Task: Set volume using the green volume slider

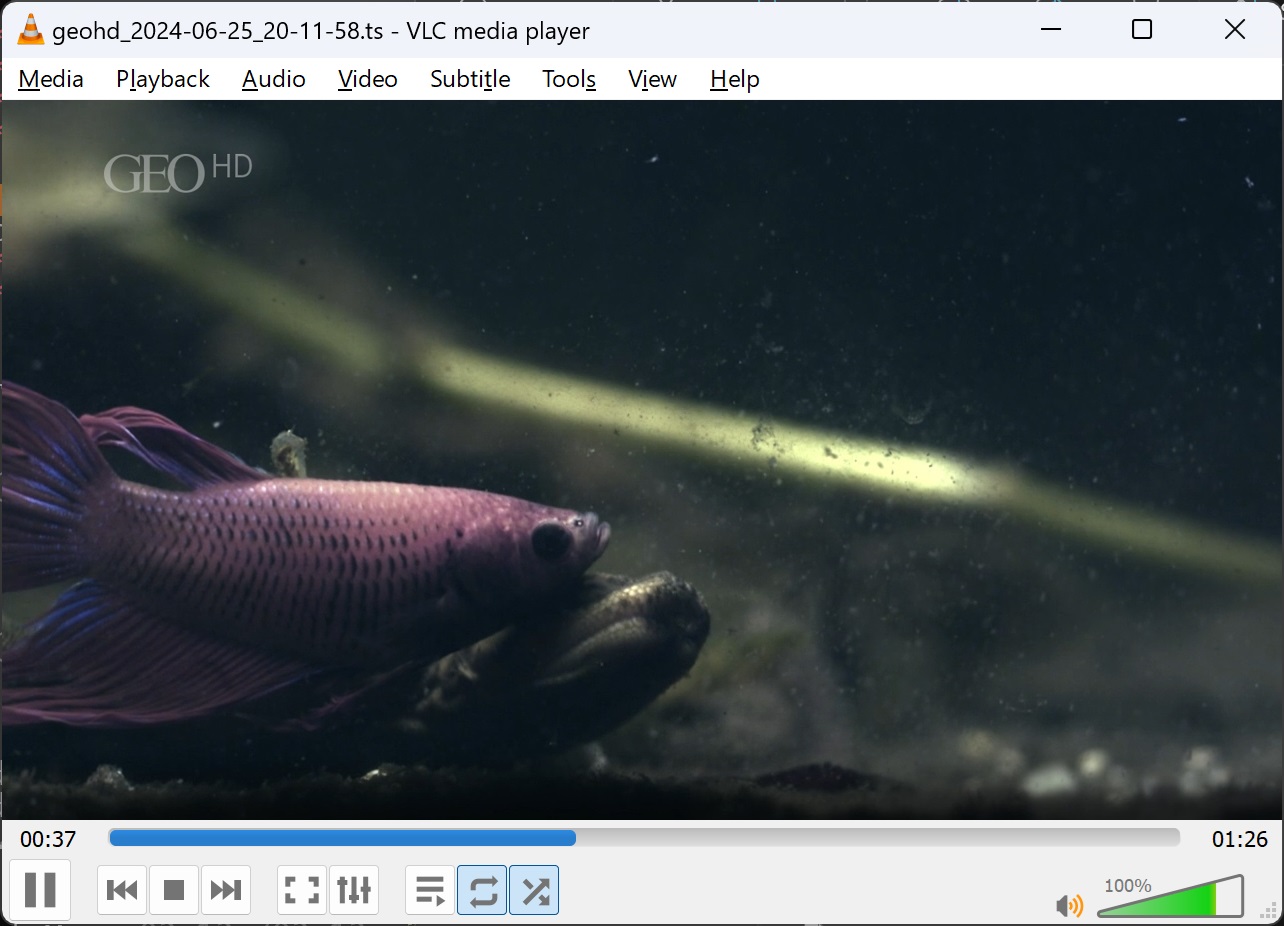Action: pos(1170,896)
